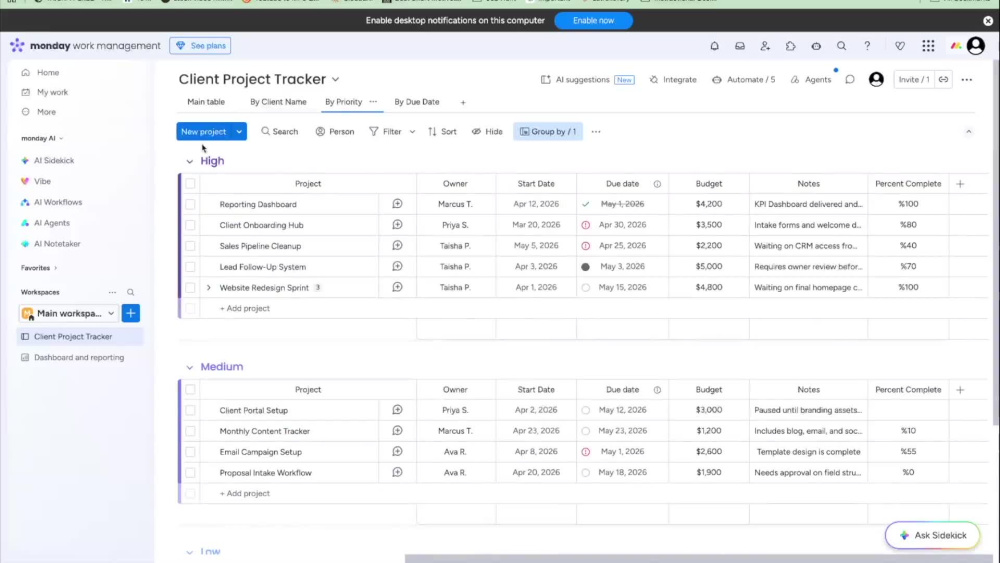Image resolution: width=1000 pixels, height=563 pixels.
Task: Switch to the By Due Date tab
Action: pos(416,102)
